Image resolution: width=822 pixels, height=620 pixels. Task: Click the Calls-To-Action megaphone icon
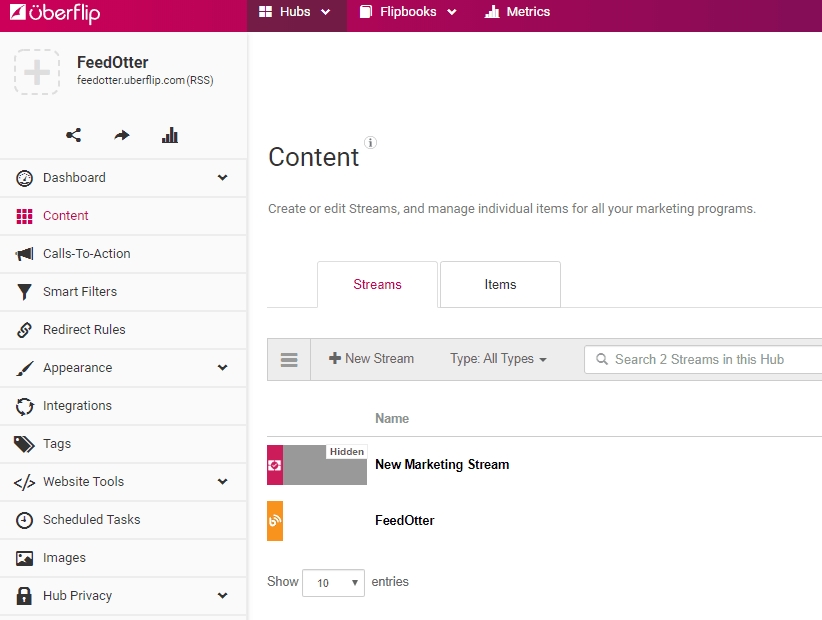24,254
